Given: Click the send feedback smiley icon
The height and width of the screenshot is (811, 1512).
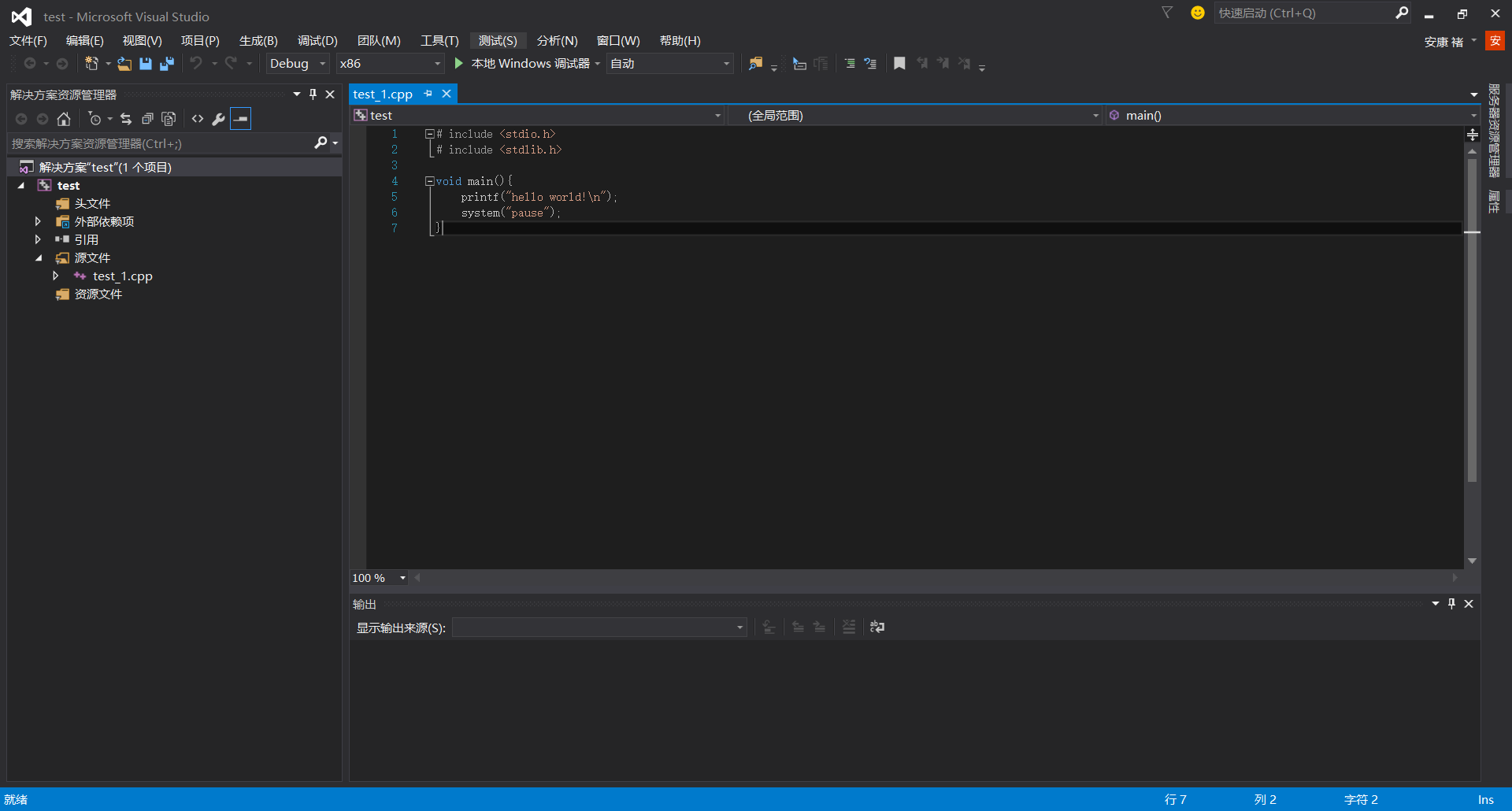Looking at the screenshot, I should tap(1197, 13).
